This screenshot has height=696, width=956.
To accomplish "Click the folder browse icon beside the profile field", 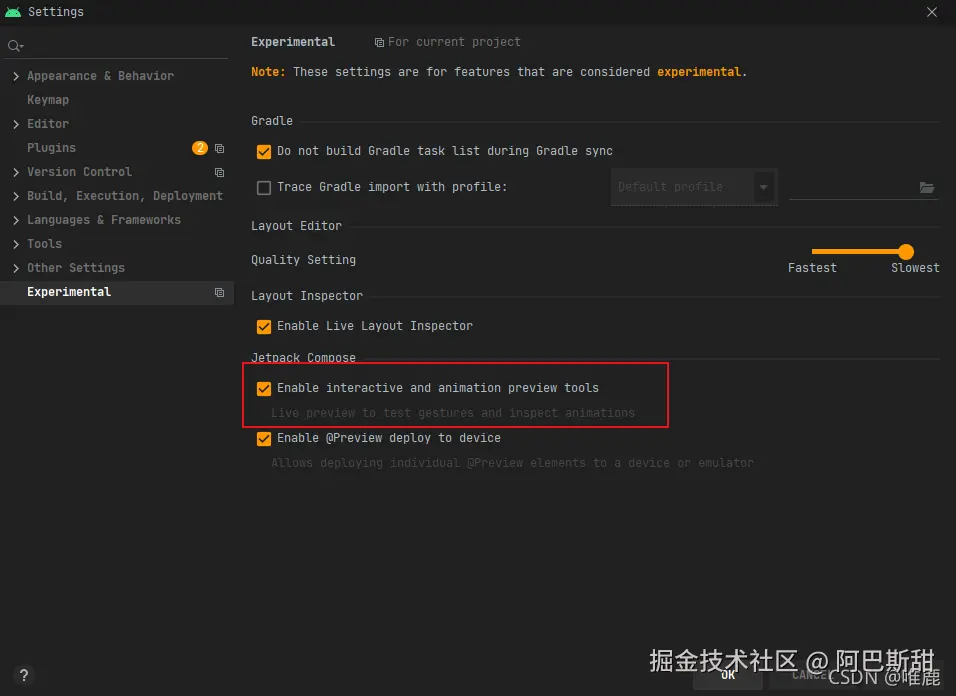I will pos(927,187).
